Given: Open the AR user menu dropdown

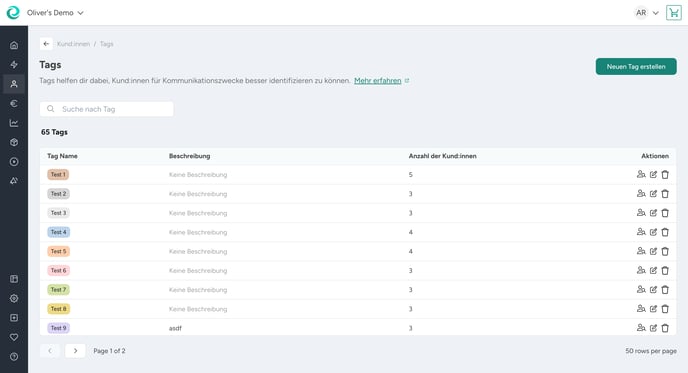Looking at the screenshot, I should (x=646, y=13).
